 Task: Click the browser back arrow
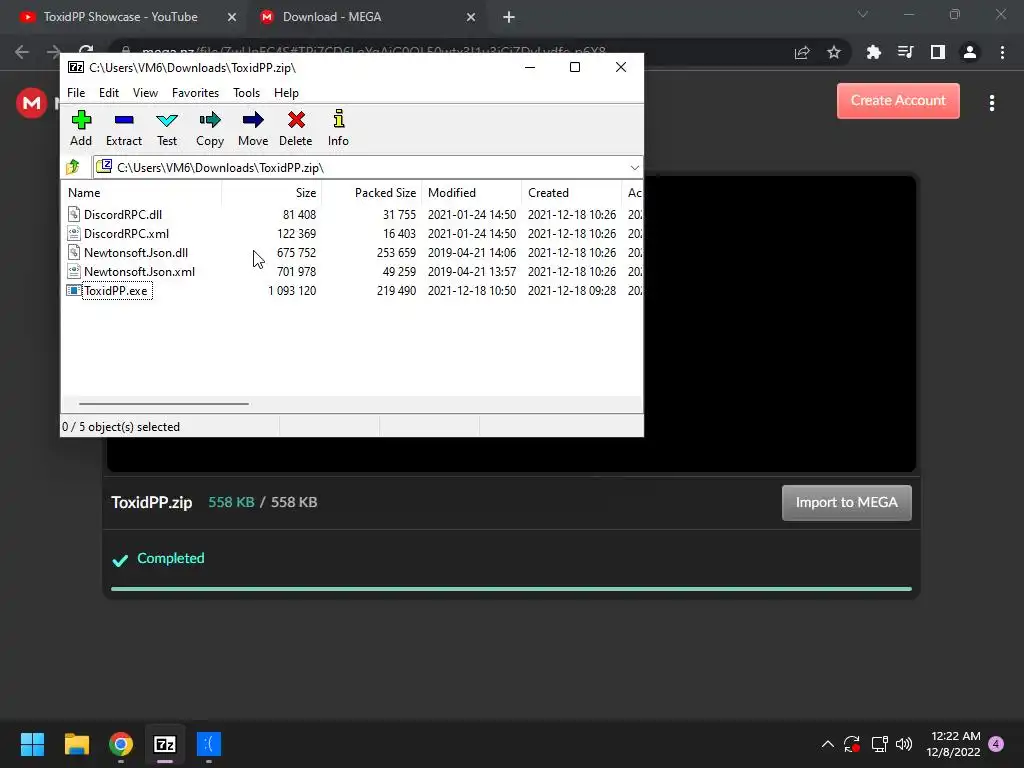pyautogui.click(x=22, y=52)
